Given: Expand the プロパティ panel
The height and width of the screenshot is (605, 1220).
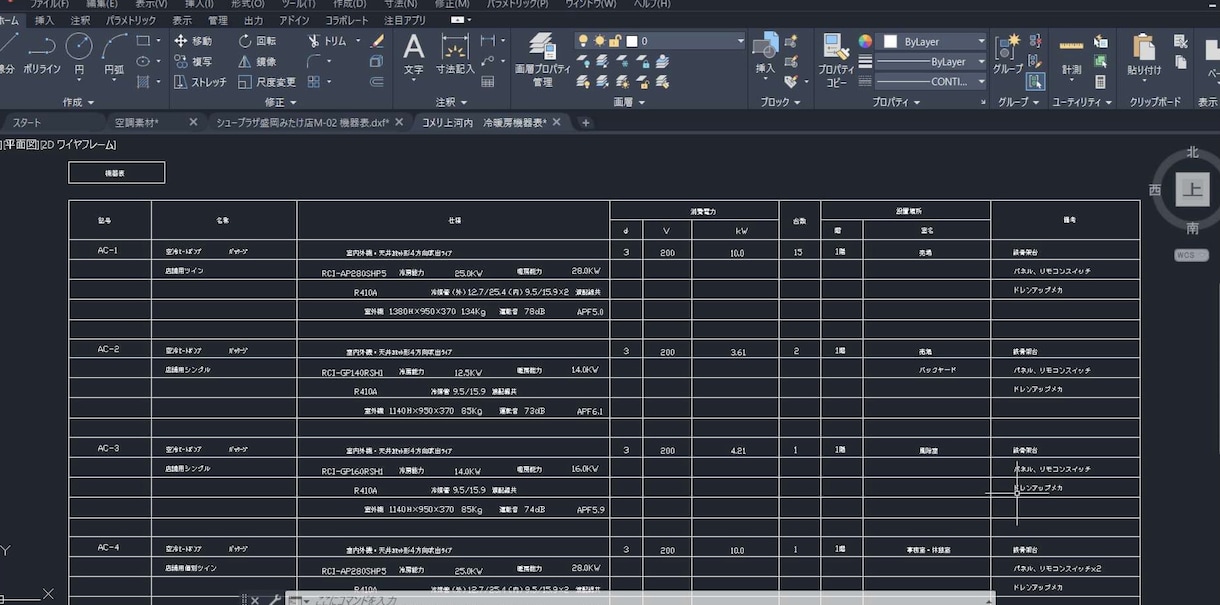Looking at the screenshot, I should point(896,102).
